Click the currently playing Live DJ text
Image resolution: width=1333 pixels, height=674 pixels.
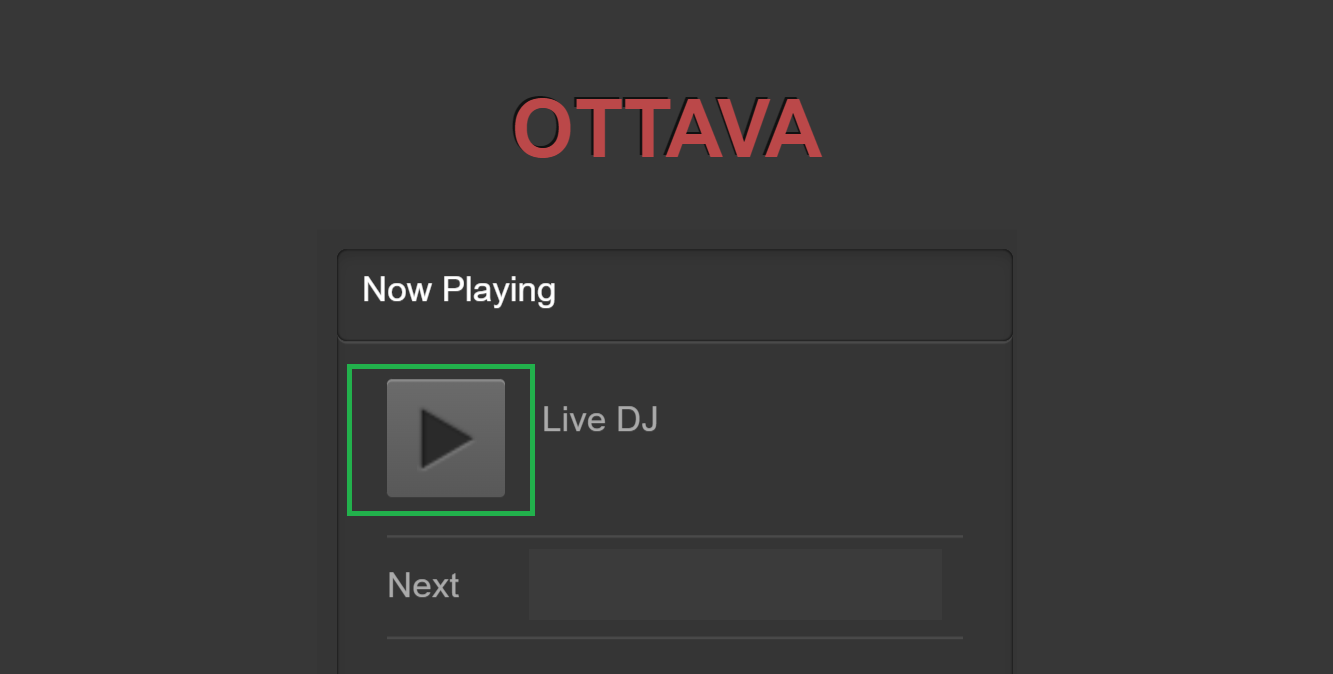tap(600, 419)
